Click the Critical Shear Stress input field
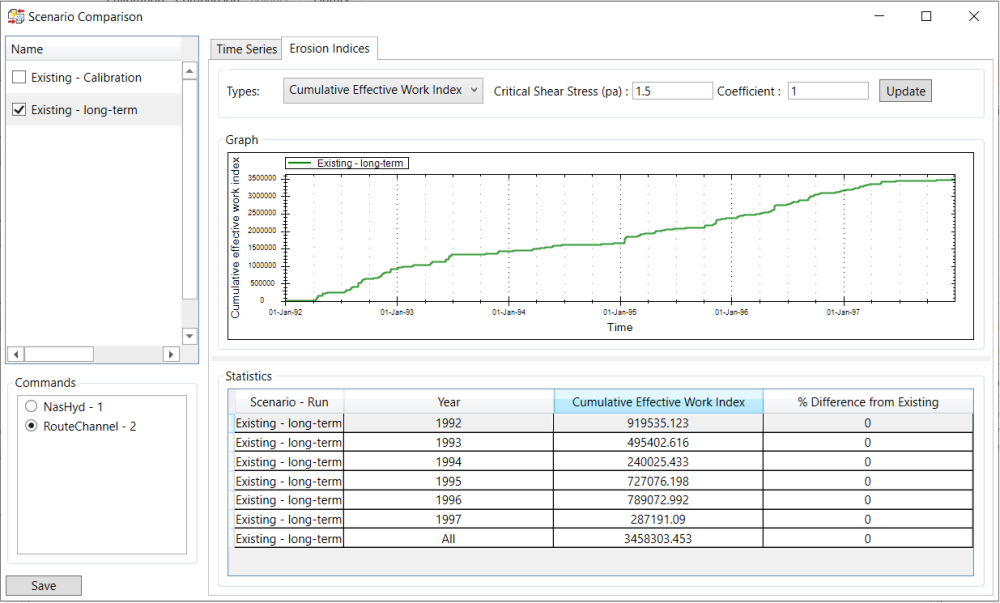The width and height of the screenshot is (1000, 603). 672,91
